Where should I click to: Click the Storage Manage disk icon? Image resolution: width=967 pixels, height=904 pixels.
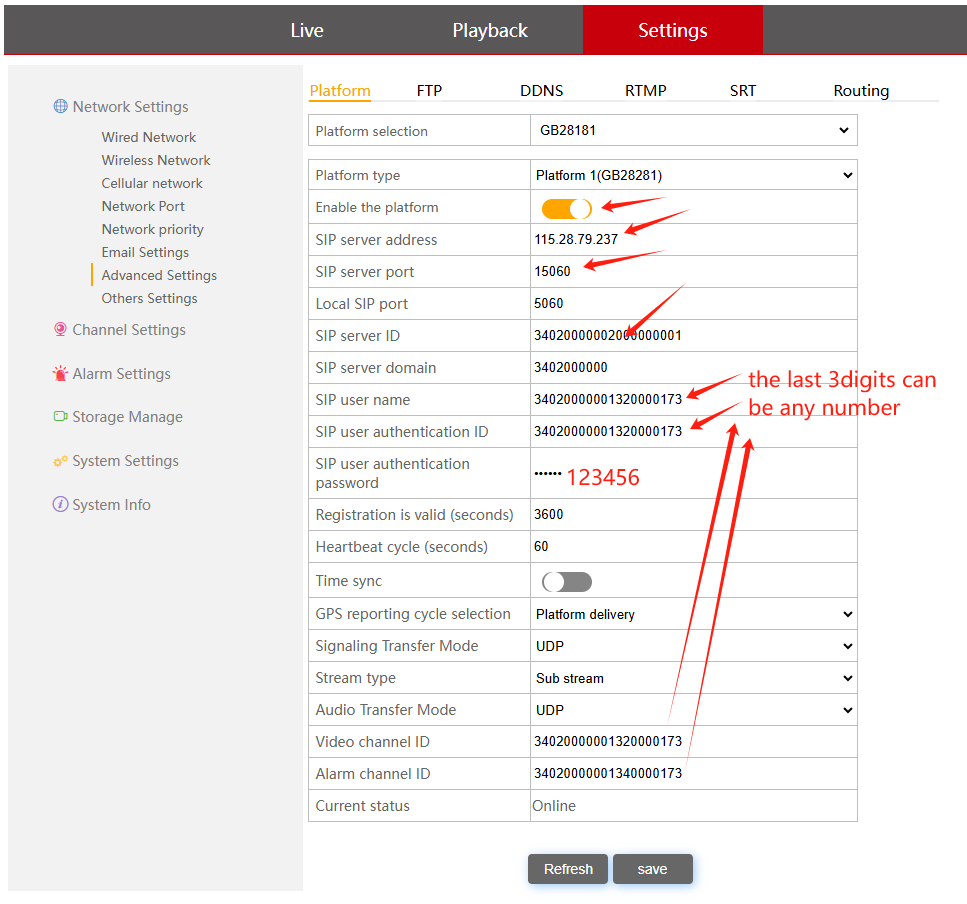61,417
